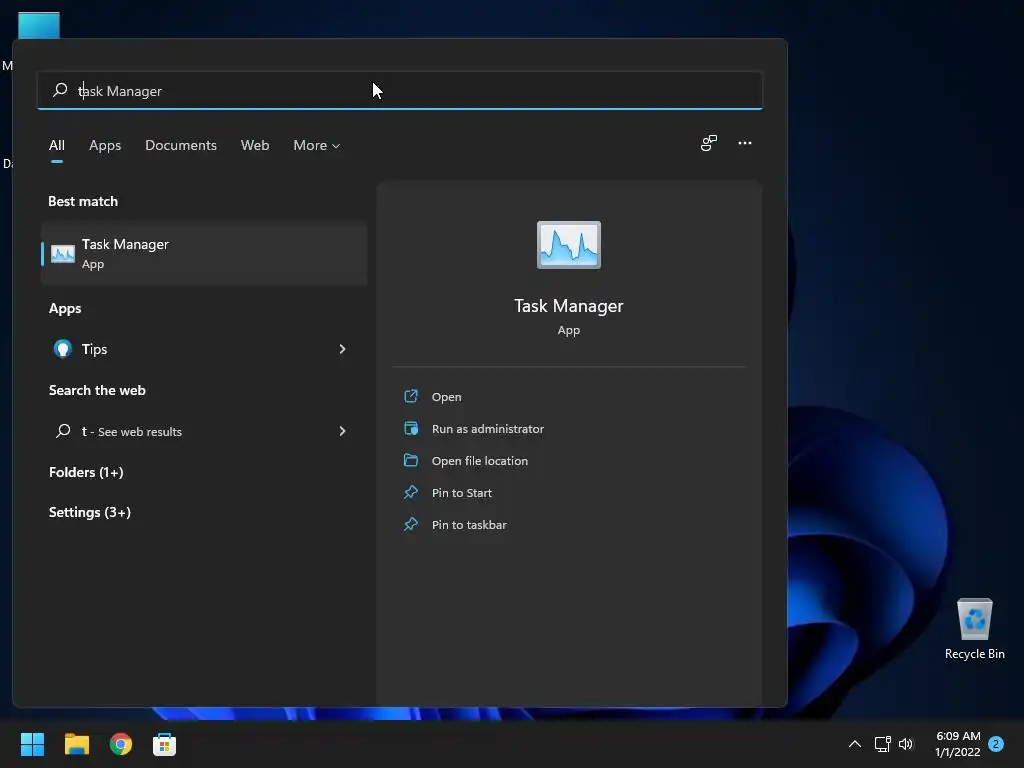Click the Task Manager title in the details pane
The image size is (1024, 768).
tap(568, 306)
